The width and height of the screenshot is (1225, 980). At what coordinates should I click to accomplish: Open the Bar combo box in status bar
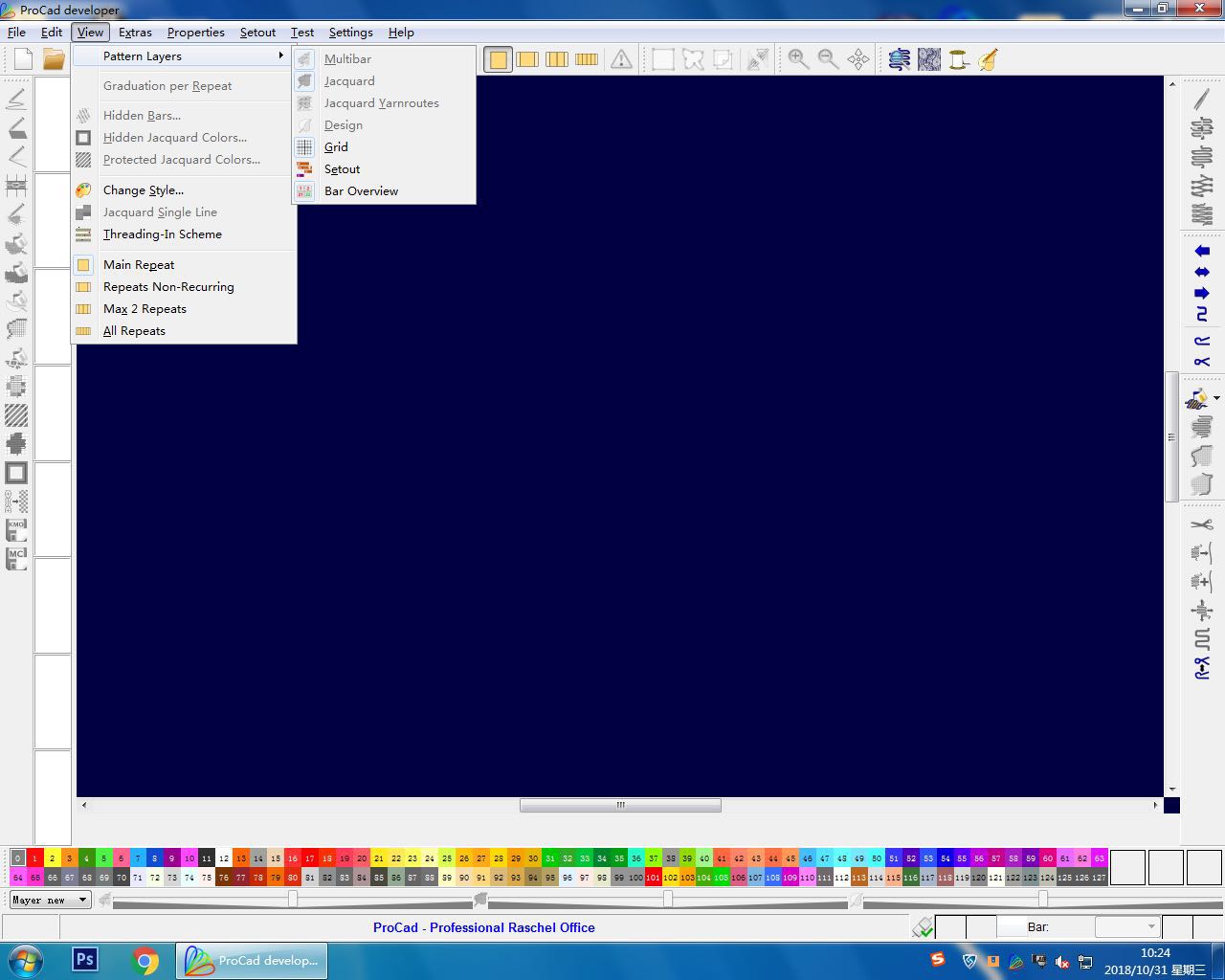click(1127, 926)
